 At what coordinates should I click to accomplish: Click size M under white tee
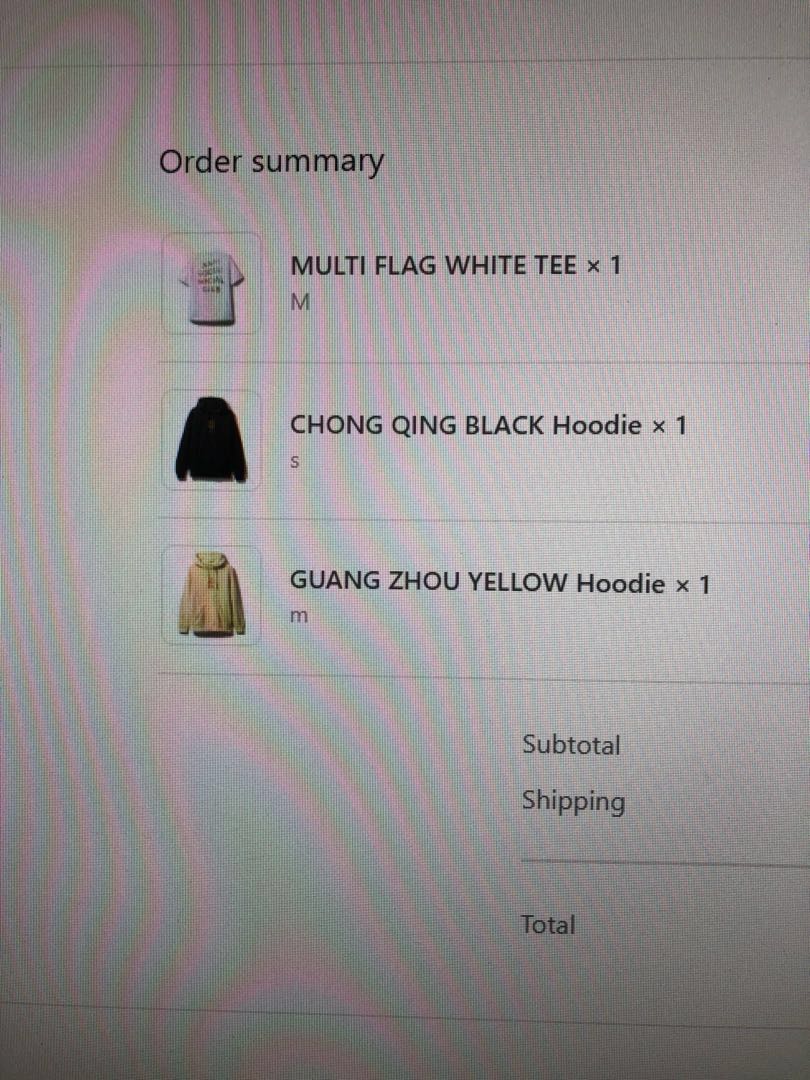coord(300,302)
